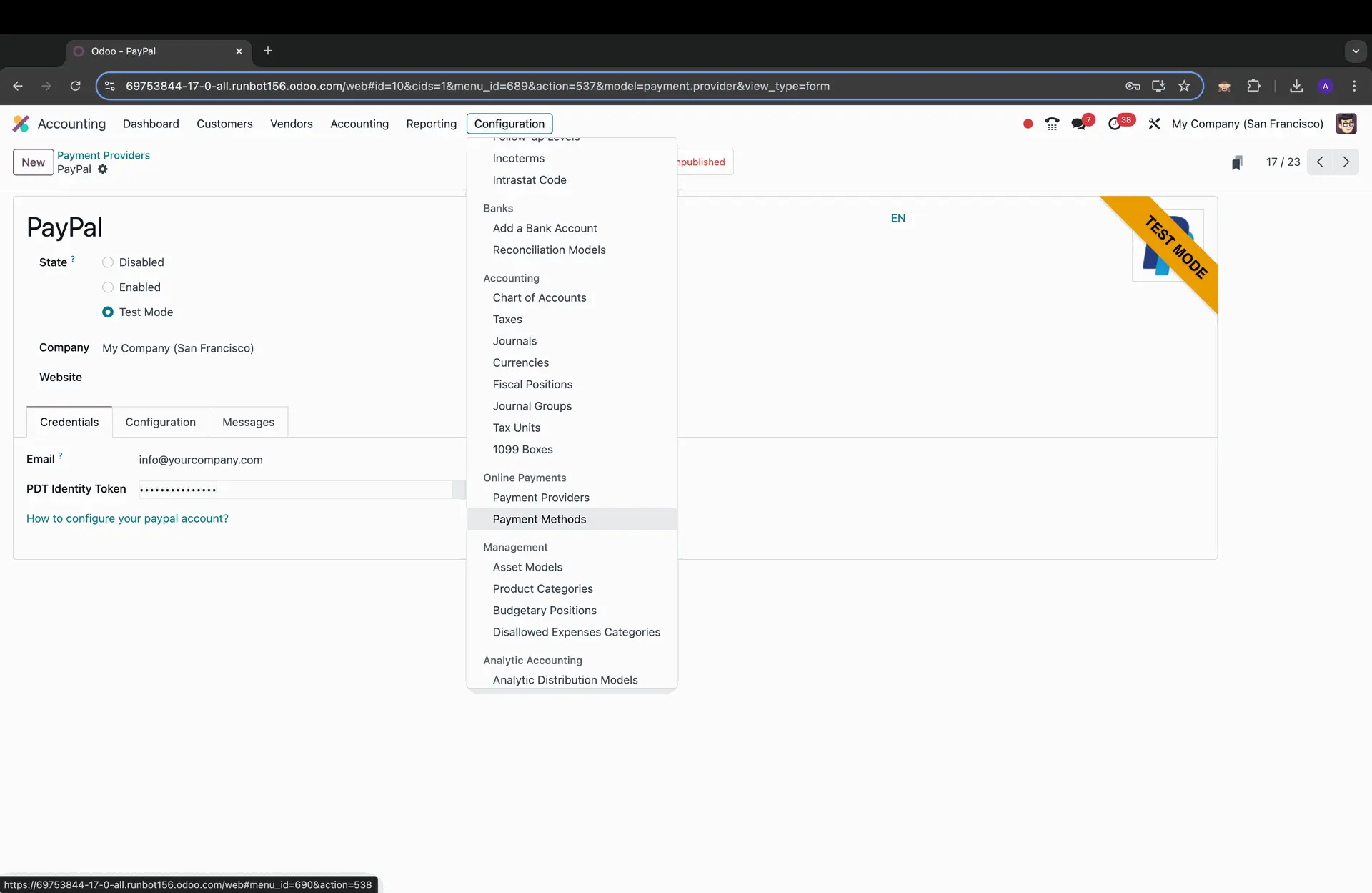Image resolution: width=1372 pixels, height=893 pixels.
Task: Click the Email field value
Action: coord(201,460)
